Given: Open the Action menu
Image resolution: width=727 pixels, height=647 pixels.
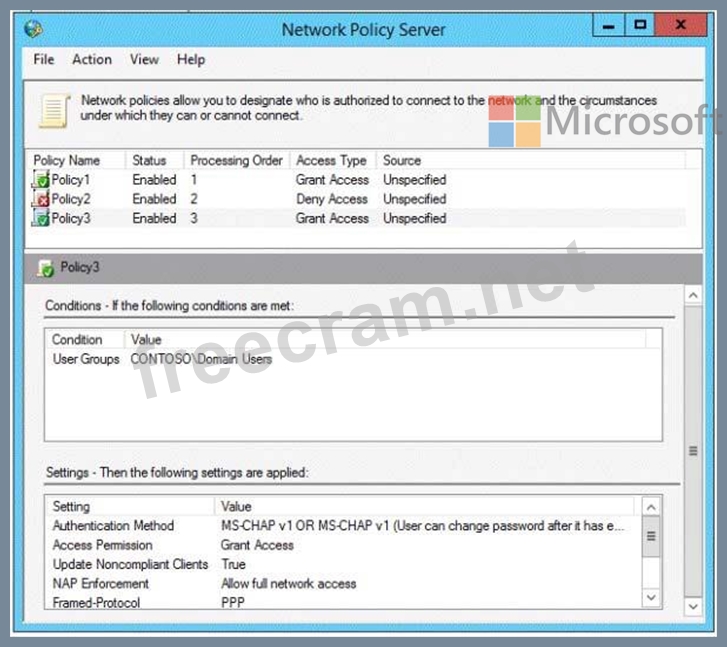Looking at the screenshot, I should pos(92,59).
